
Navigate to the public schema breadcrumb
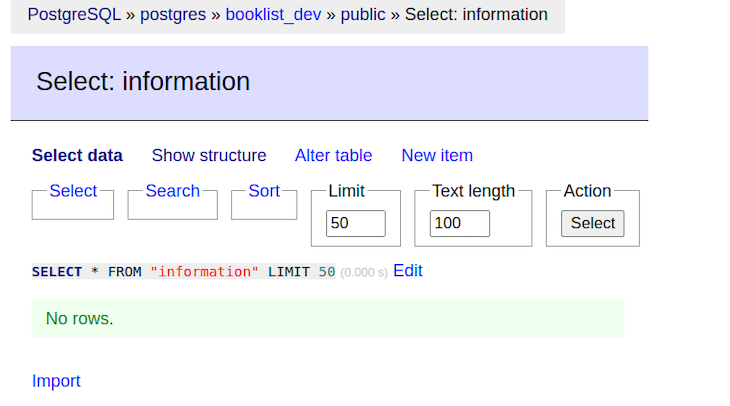coord(363,15)
